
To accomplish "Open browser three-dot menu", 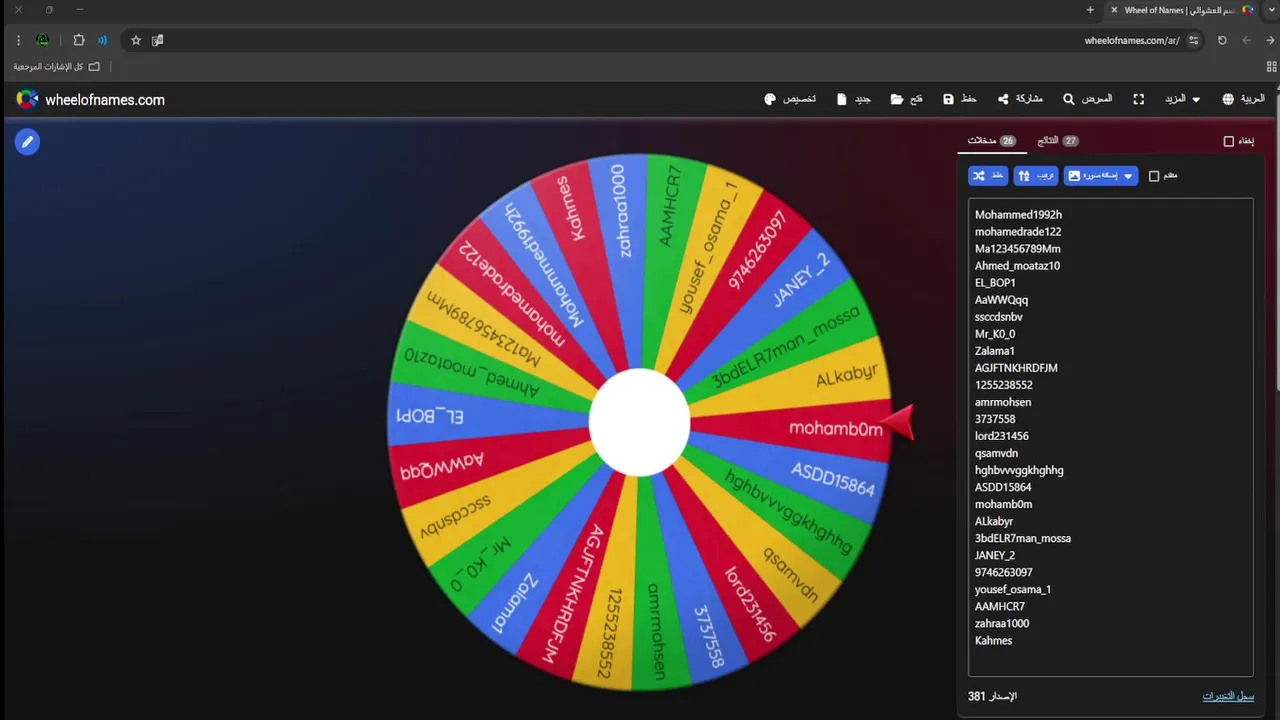I will (x=18, y=41).
